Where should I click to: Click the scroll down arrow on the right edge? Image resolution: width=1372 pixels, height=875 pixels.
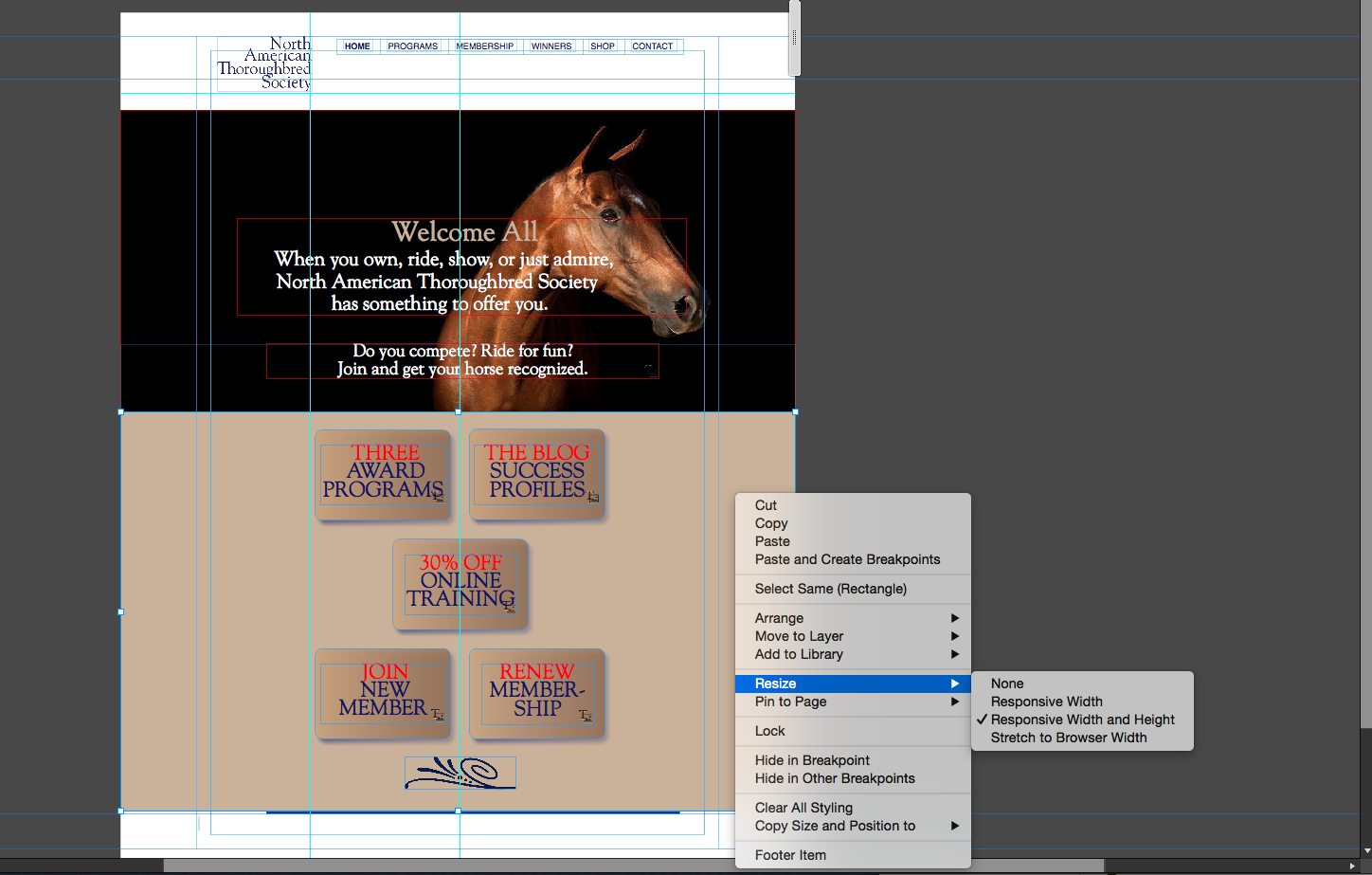point(1366,851)
